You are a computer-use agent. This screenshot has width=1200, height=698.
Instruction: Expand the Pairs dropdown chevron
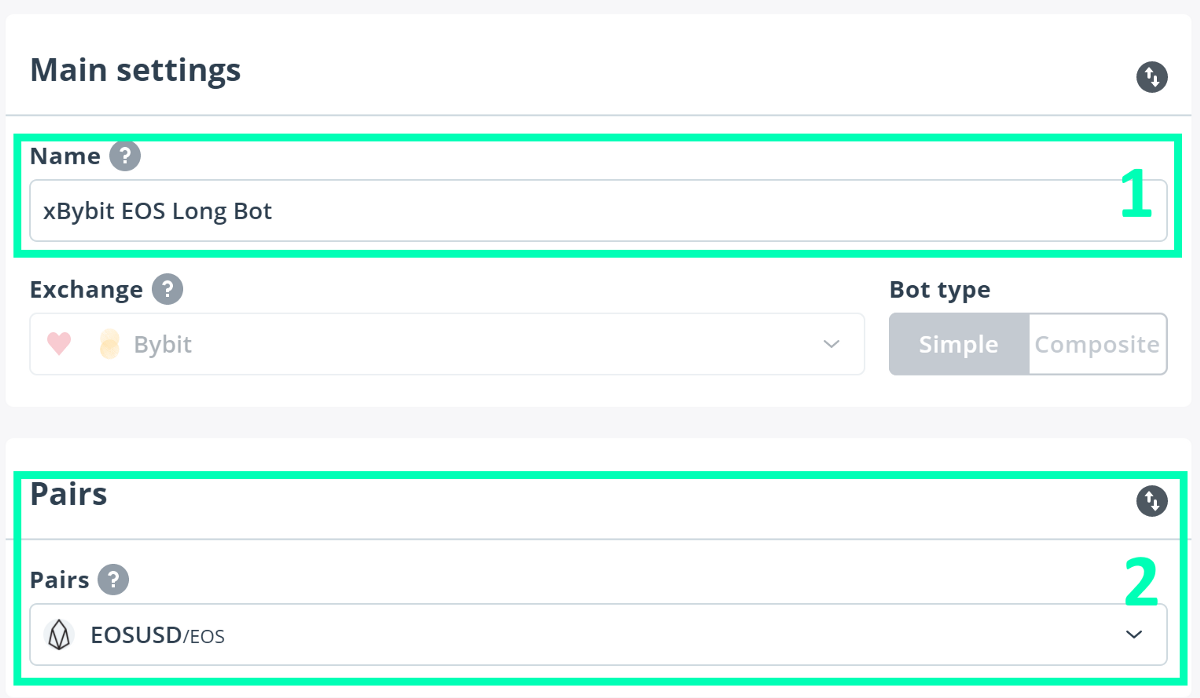1133,635
